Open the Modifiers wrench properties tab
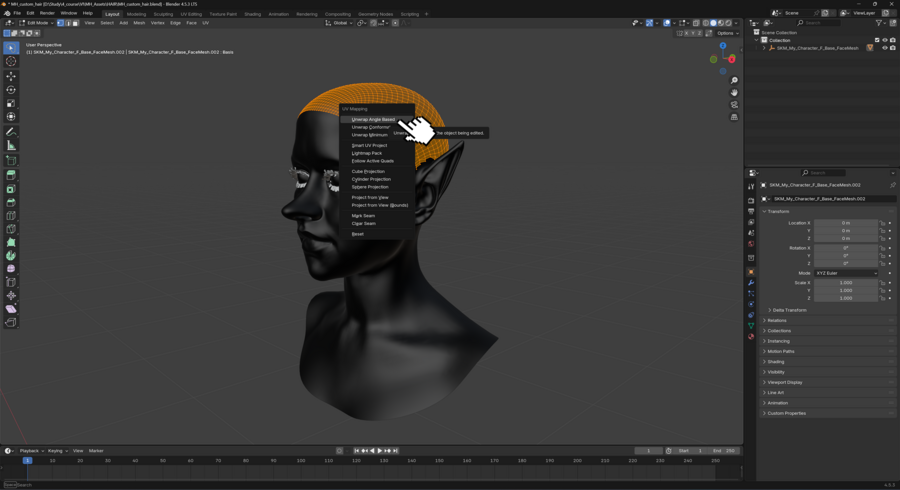900x490 pixels. [x=751, y=283]
